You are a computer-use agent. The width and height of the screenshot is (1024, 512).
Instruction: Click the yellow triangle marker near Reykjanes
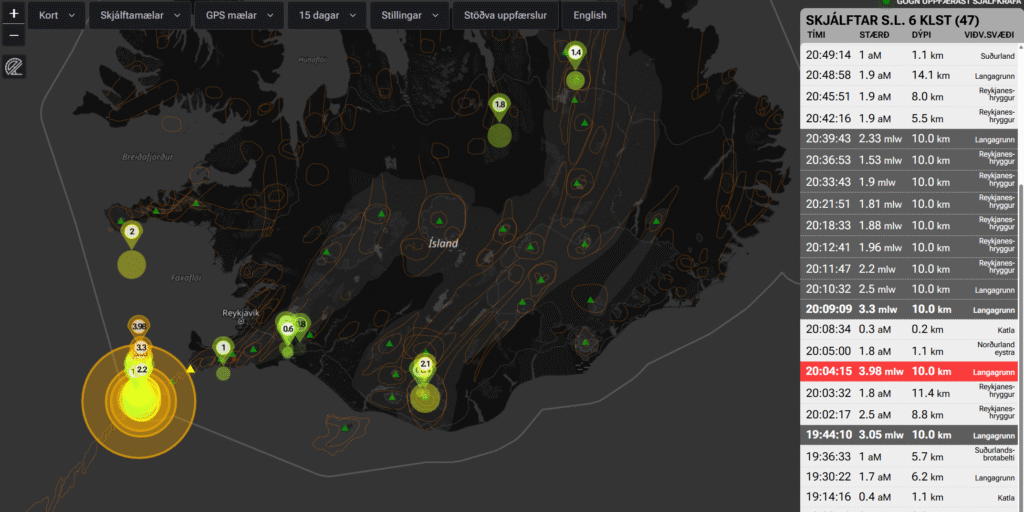point(190,370)
